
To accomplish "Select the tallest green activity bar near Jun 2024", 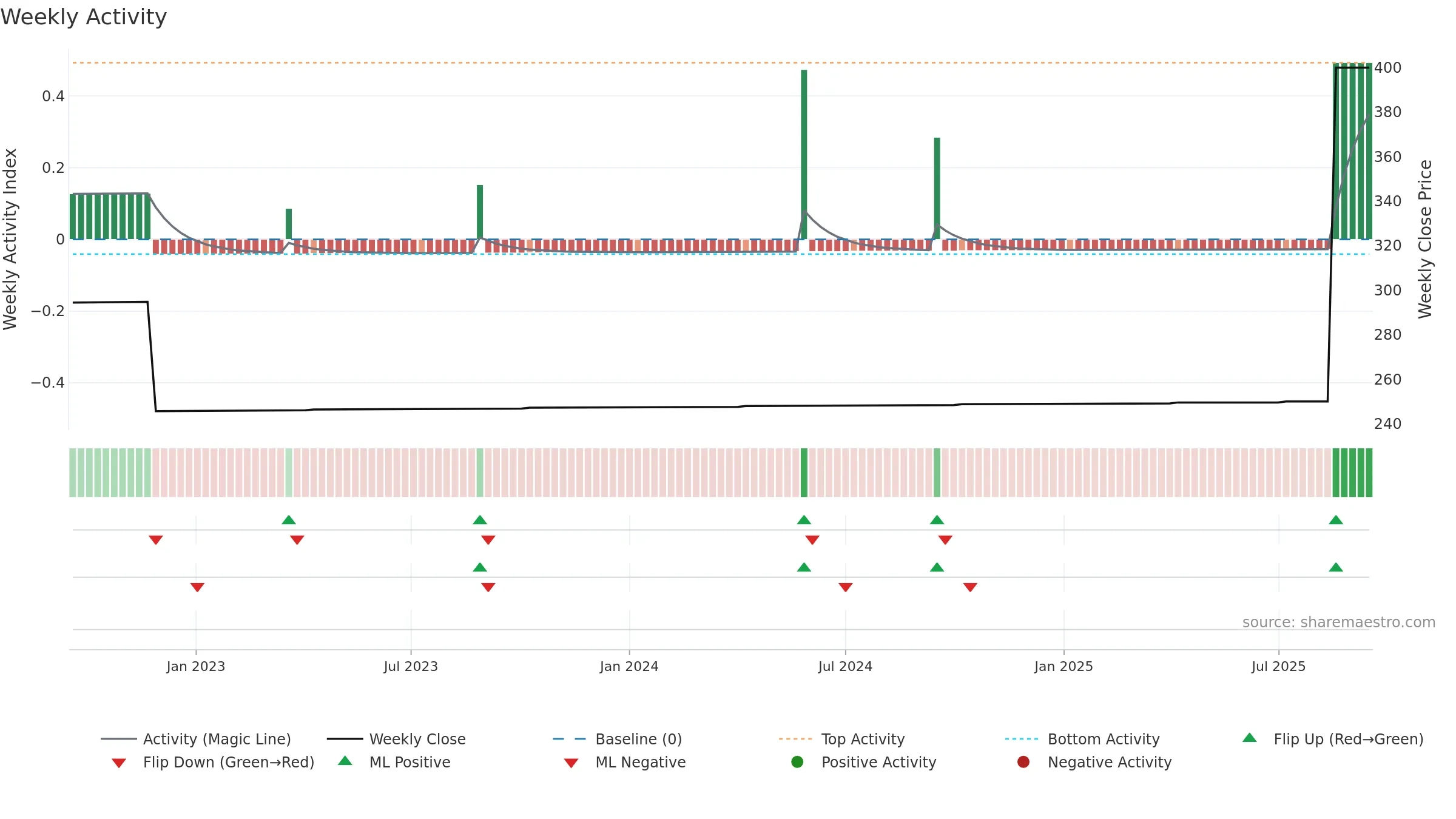I will (804, 154).
